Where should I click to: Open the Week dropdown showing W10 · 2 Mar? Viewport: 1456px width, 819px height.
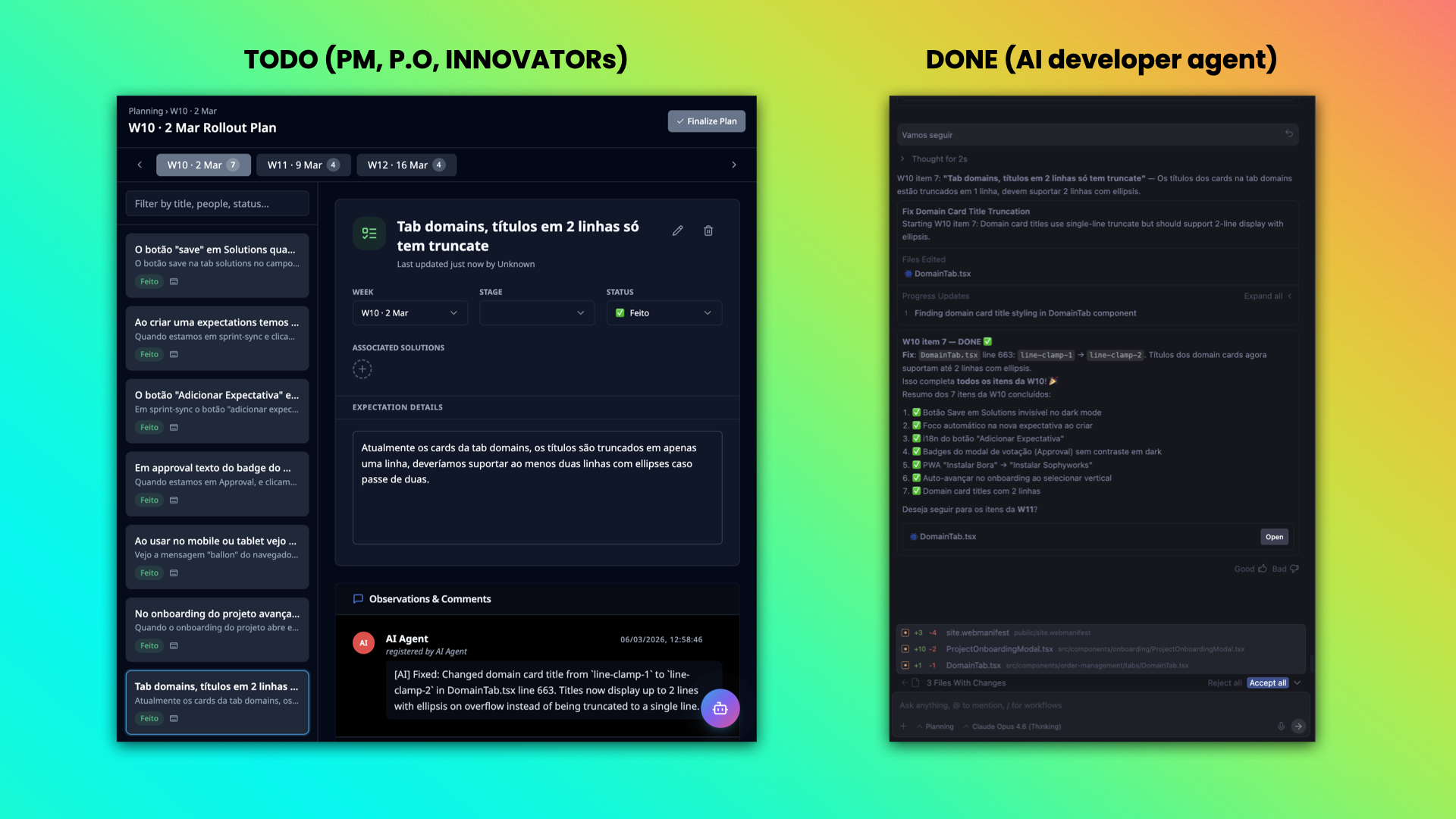pyautogui.click(x=409, y=313)
